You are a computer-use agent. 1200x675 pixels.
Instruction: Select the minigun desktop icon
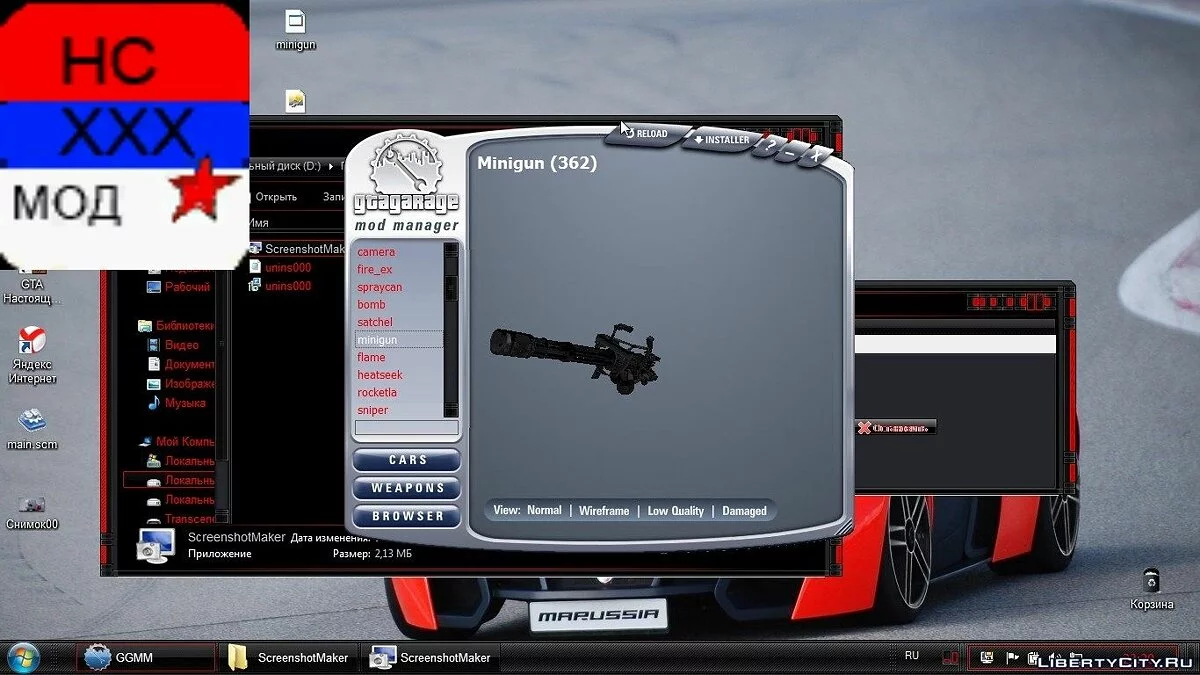[295, 24]
